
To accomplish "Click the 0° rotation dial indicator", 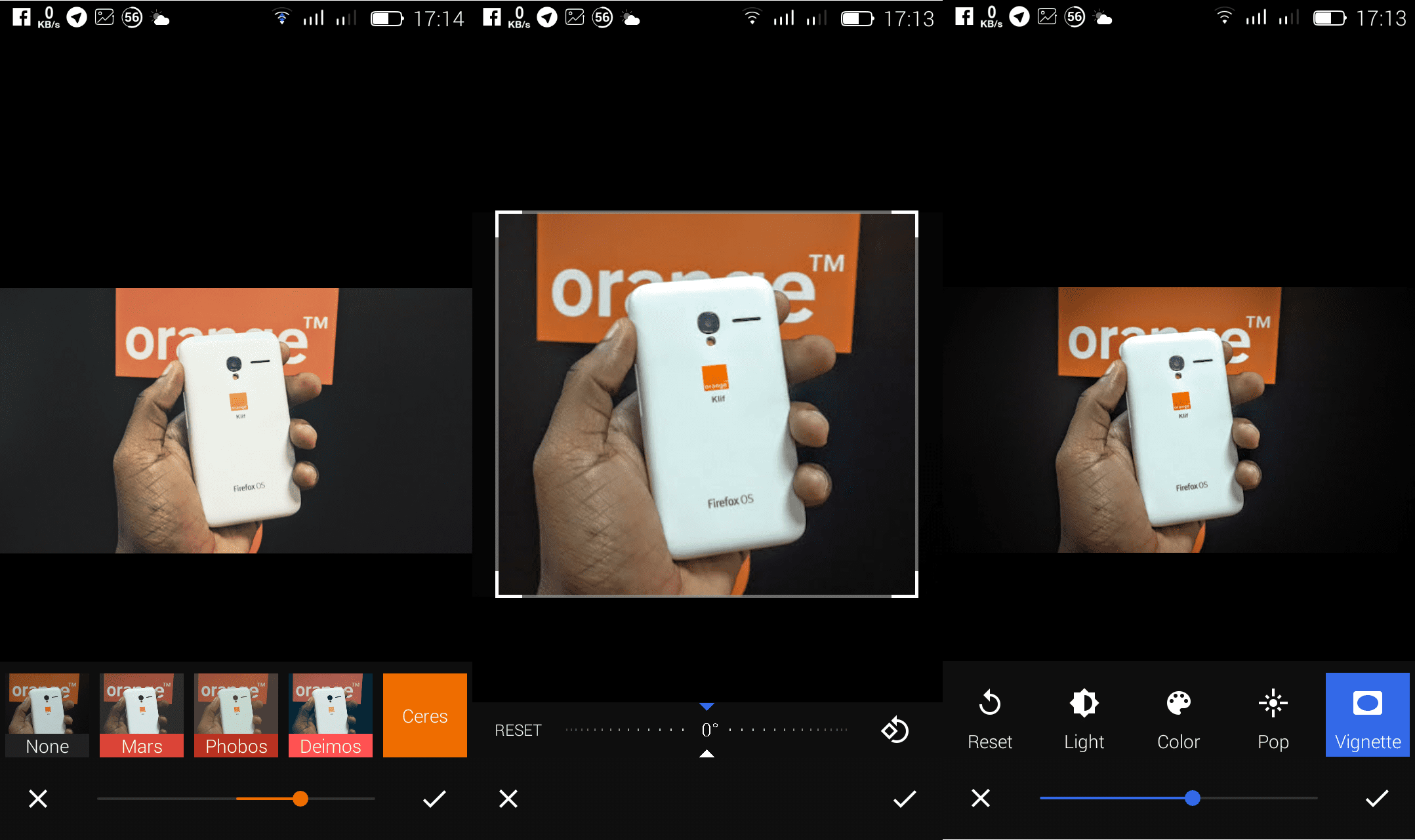I will (x=708, y=730).
